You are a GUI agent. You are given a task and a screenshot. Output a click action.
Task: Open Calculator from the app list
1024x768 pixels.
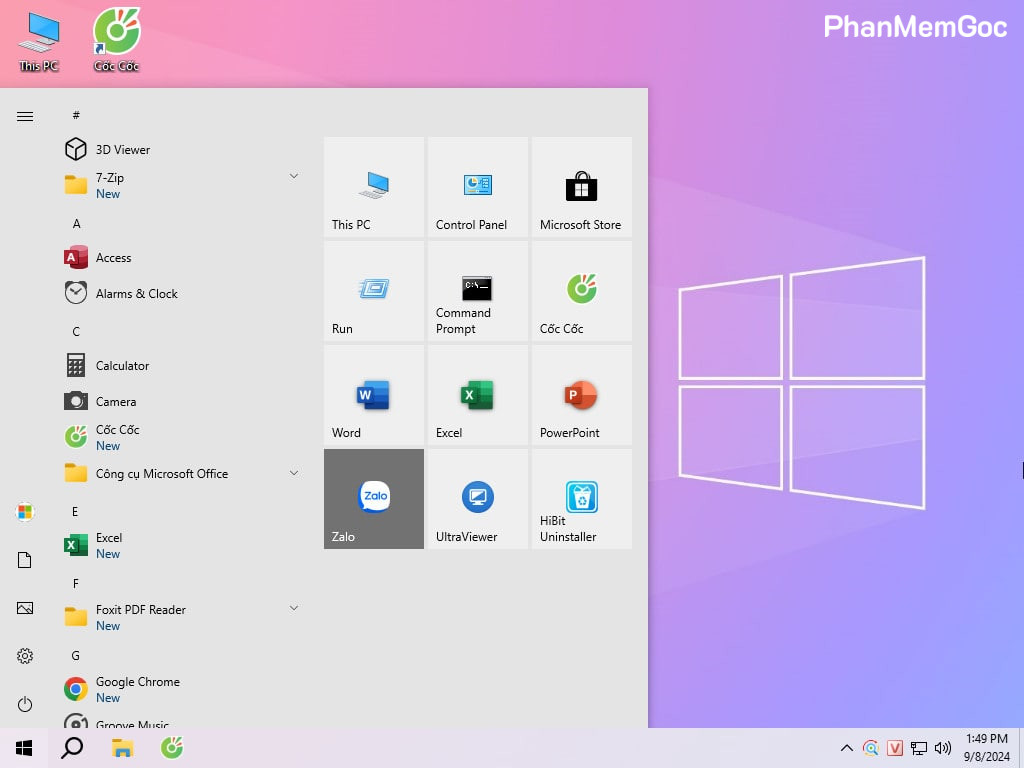122,365
